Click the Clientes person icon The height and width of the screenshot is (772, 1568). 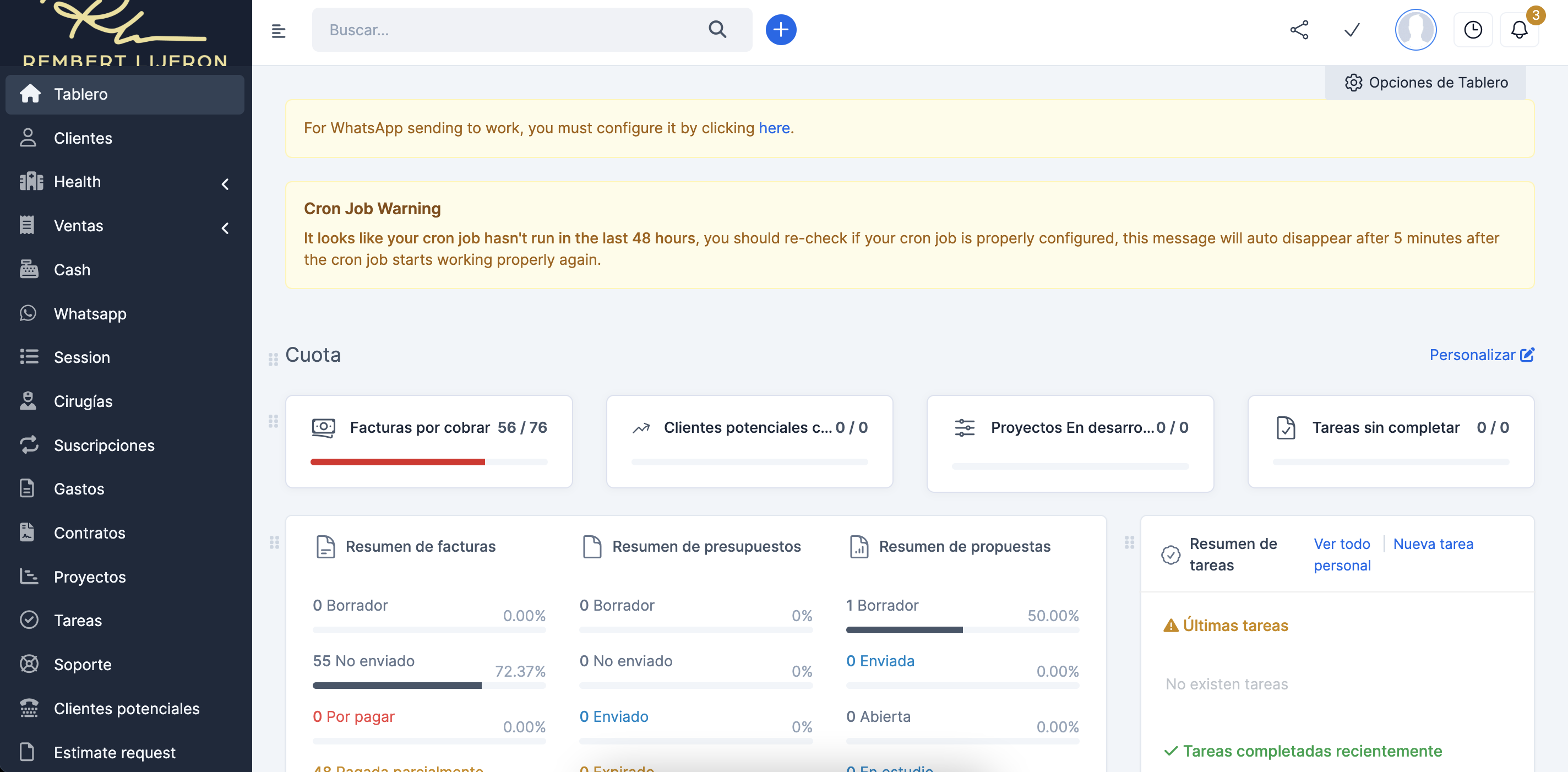pos(28,138)
